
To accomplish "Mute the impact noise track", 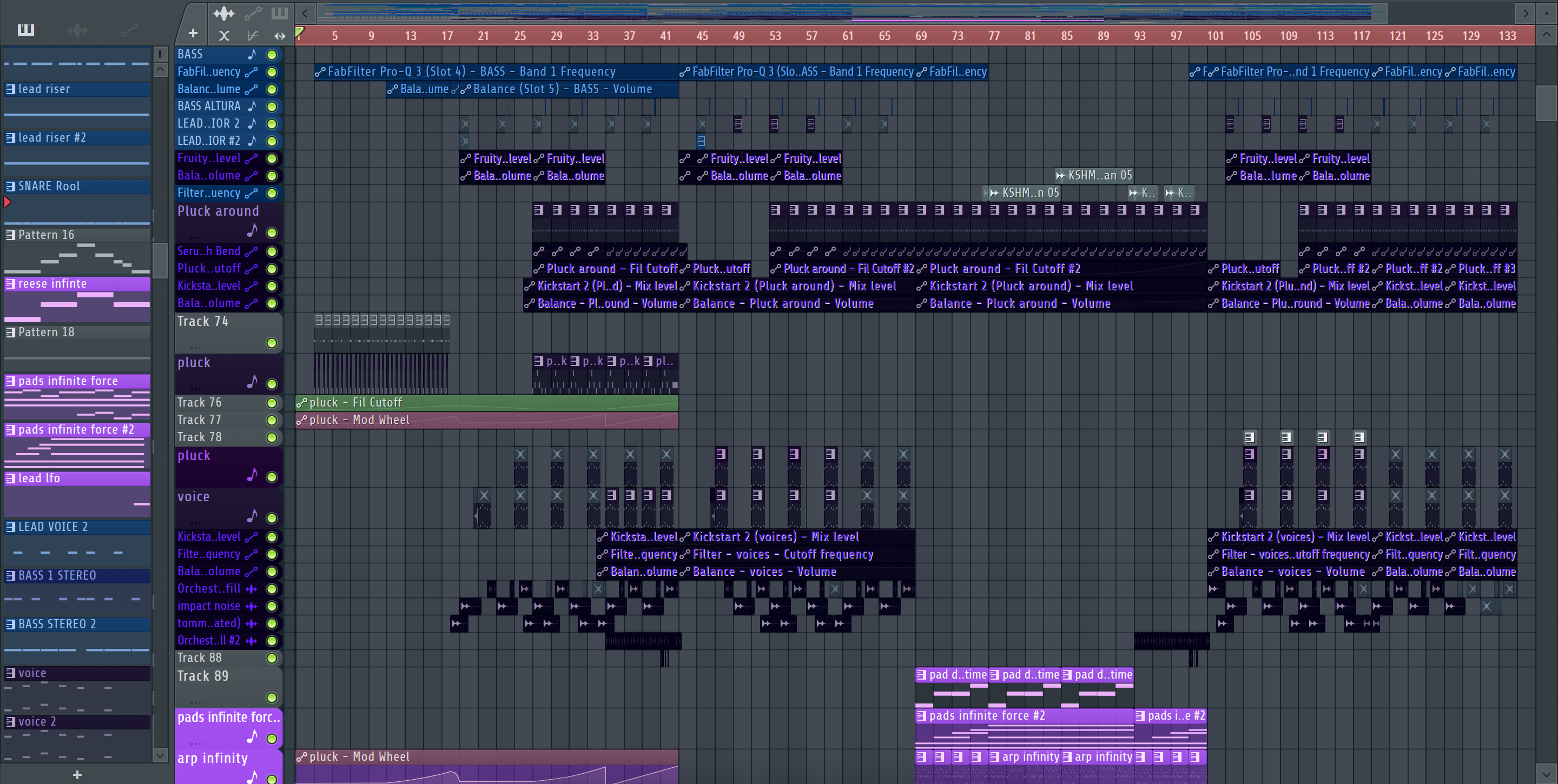I will 272,606.
